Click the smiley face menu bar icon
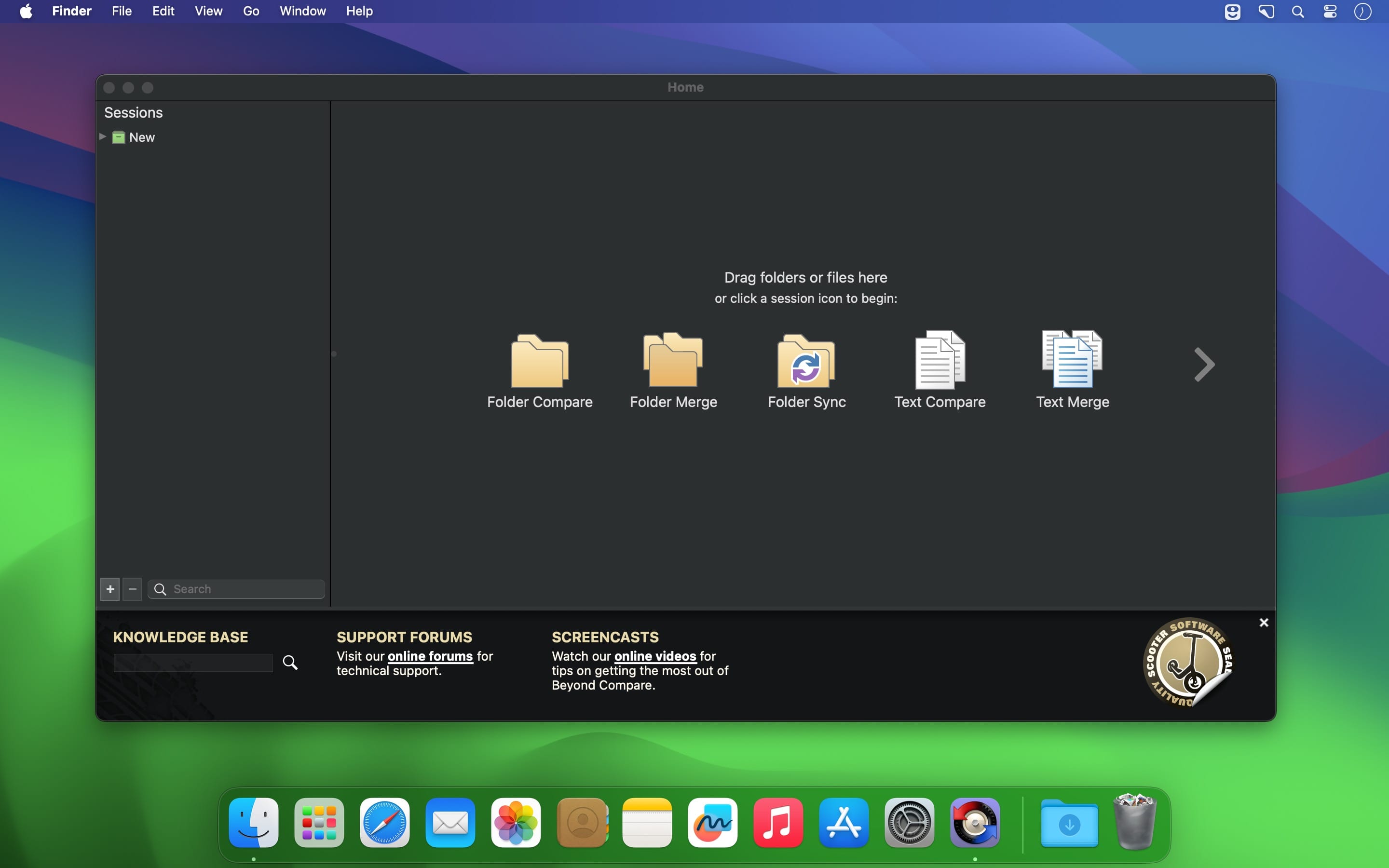 click(x=1232, y=12)
